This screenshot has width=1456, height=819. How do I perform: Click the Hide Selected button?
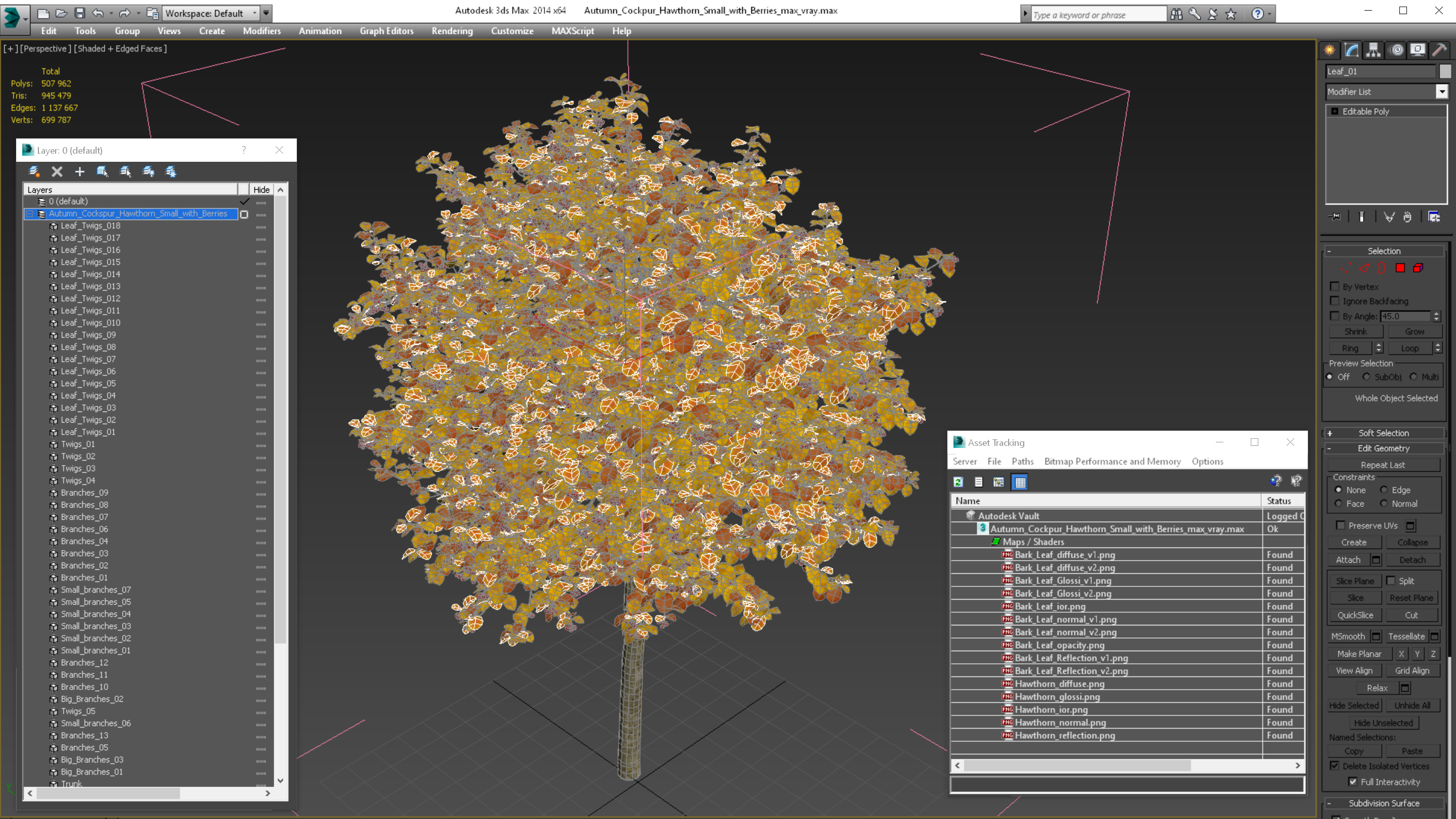click(x=1354, y=705)
